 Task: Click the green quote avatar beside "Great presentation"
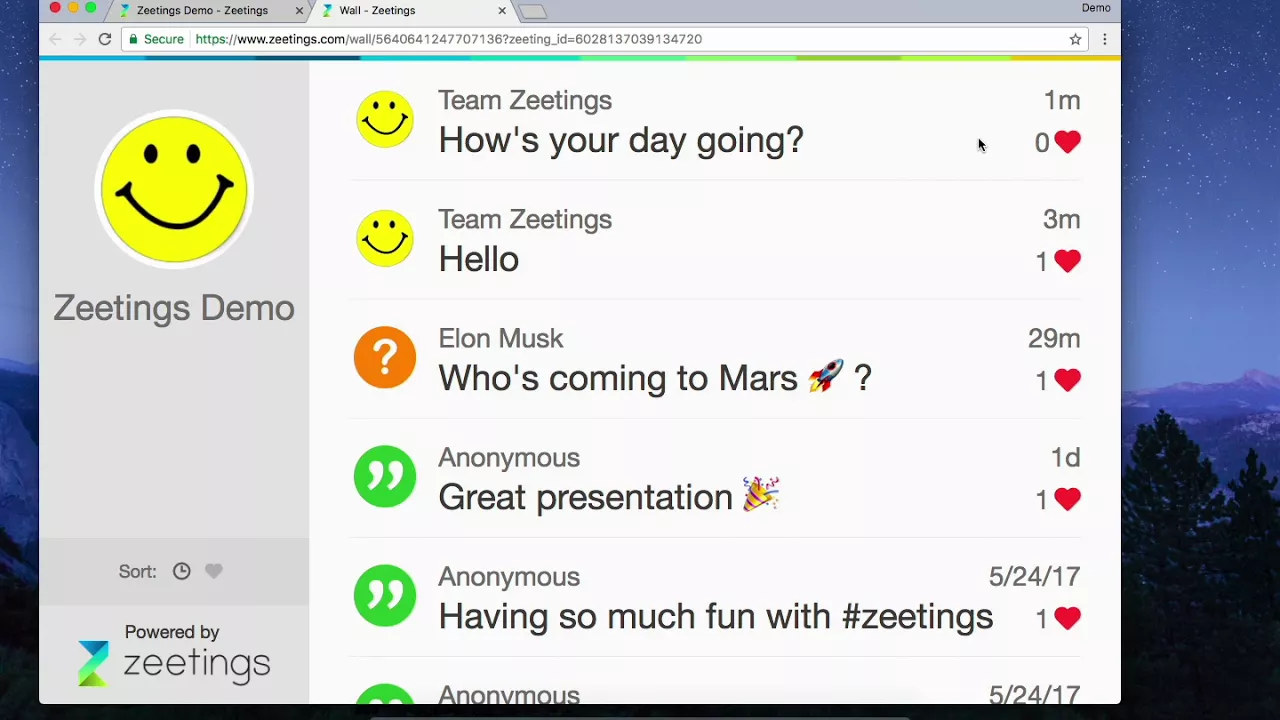coord(385,476)
